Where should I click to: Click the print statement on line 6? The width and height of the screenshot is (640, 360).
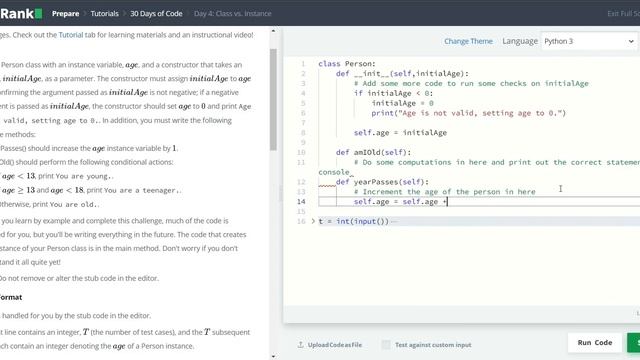469,113
